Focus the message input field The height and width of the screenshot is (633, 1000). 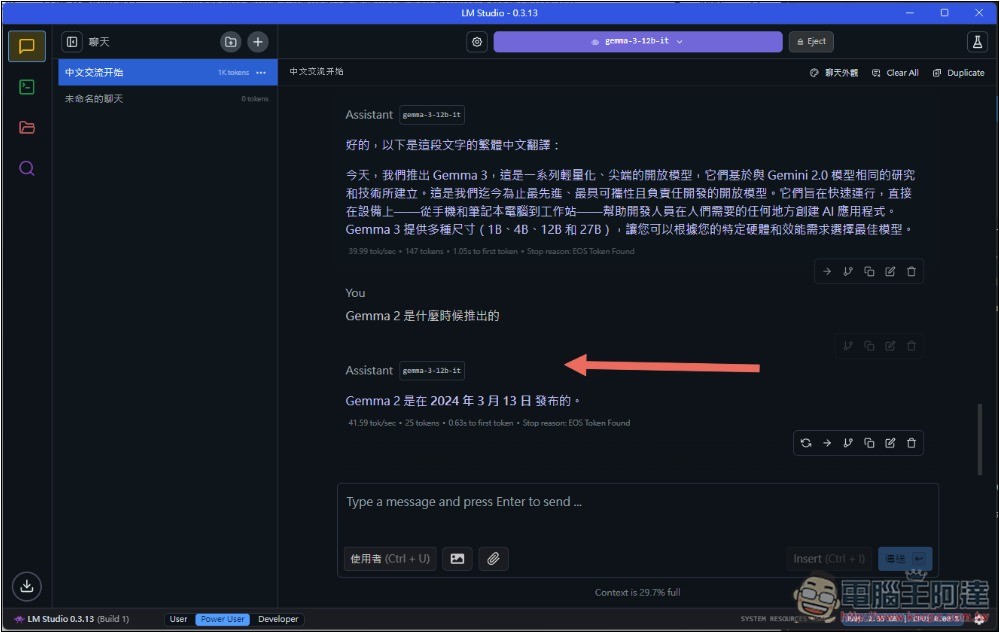[x=637, y=503]
